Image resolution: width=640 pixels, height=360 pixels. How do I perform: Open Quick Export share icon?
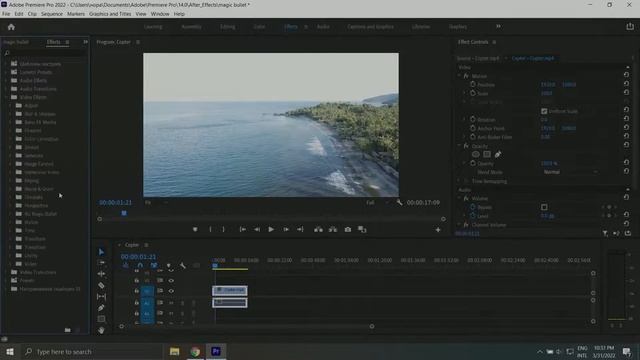pos(630,27)
